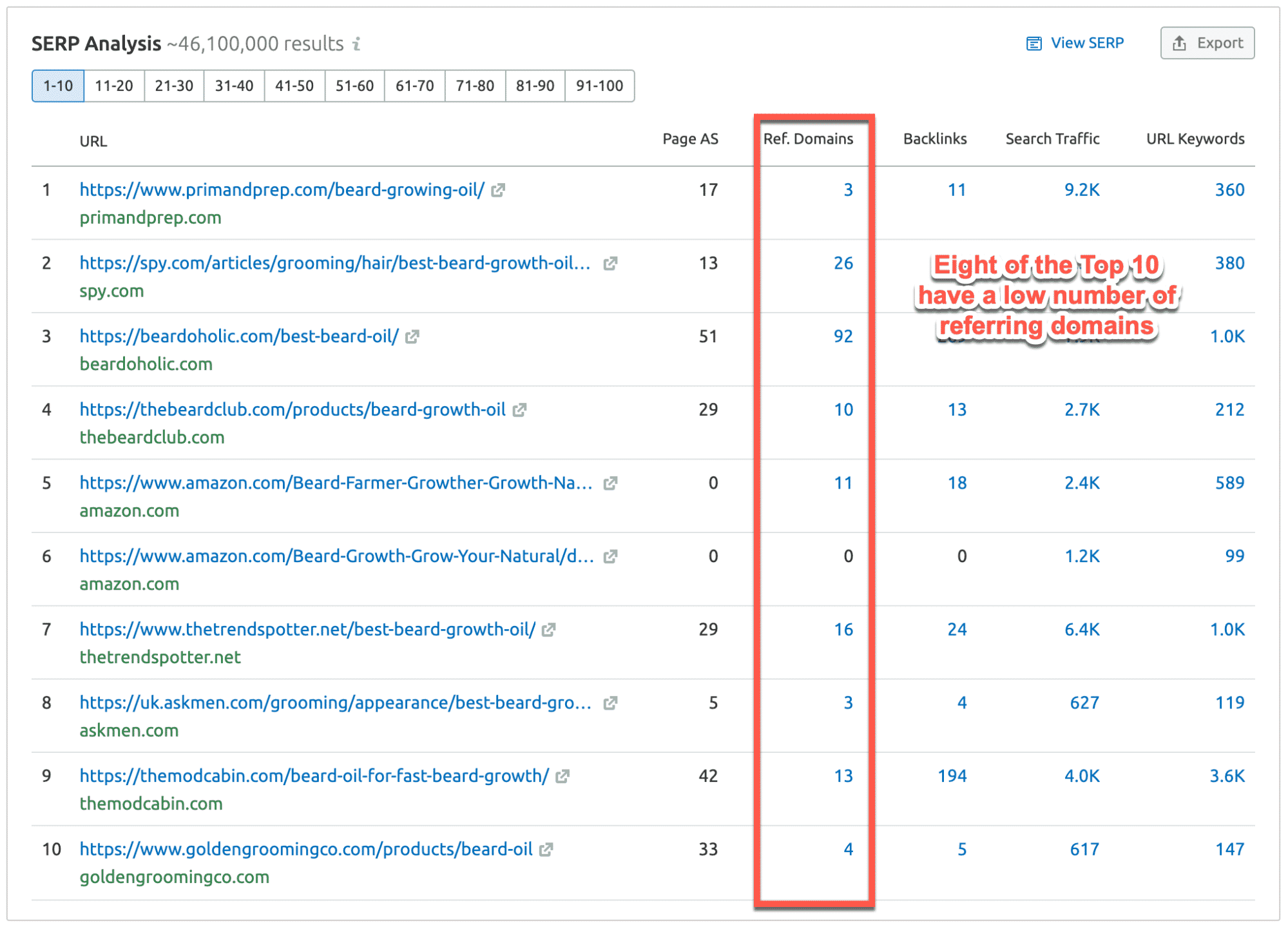1288x925 pixels.
Task: Click the 3.6K URL keywords value
Action: tap(1227, 776)
